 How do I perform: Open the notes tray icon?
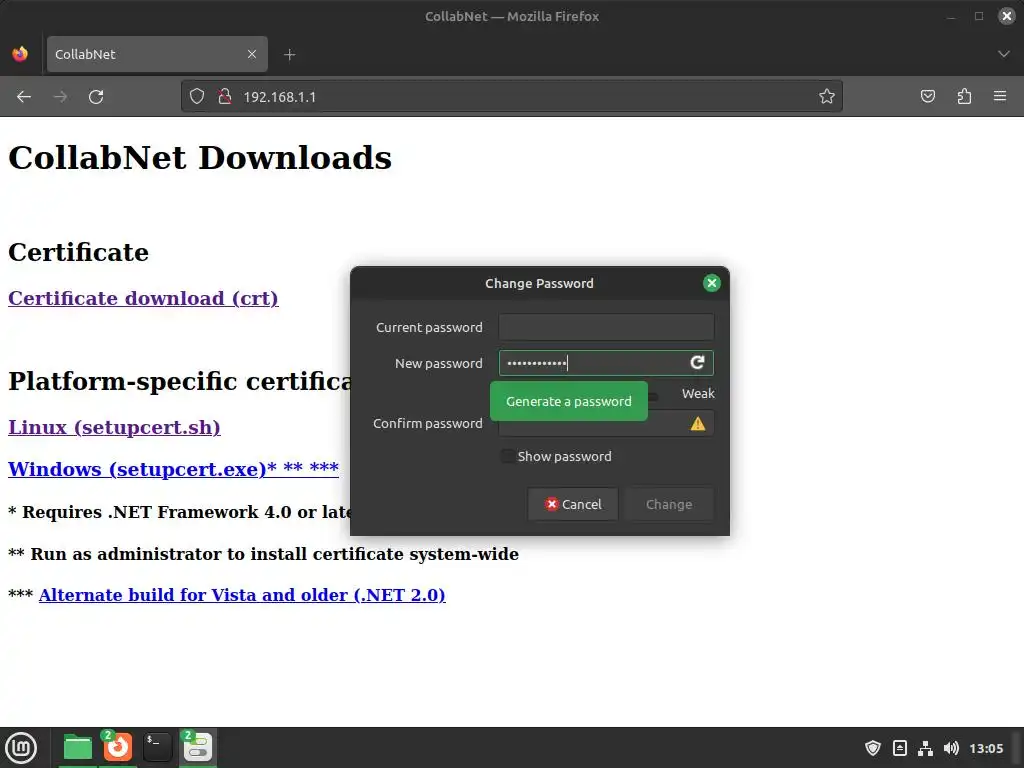click(899, 748)
